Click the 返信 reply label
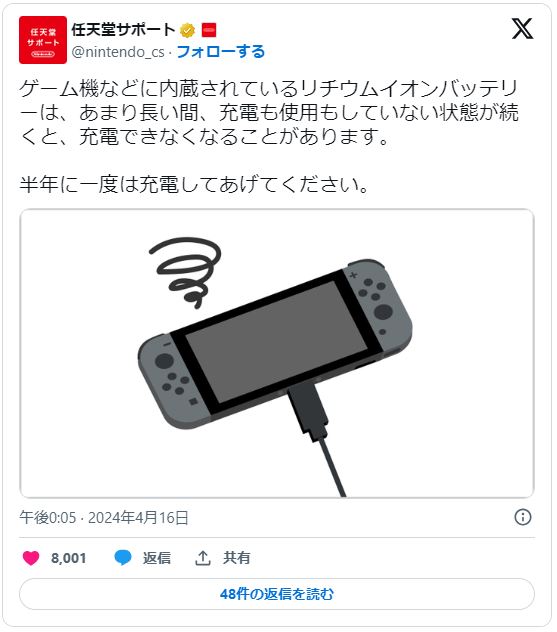557x632 pixels. pos(157,558)
